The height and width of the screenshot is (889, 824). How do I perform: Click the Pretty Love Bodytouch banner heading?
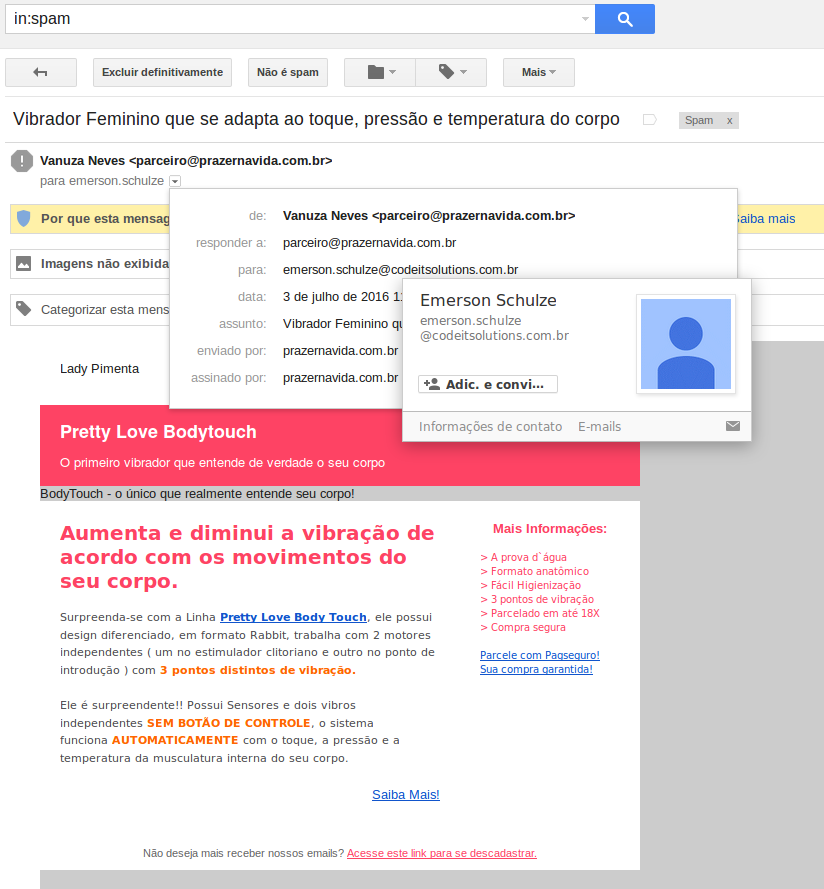click(158, 432)
